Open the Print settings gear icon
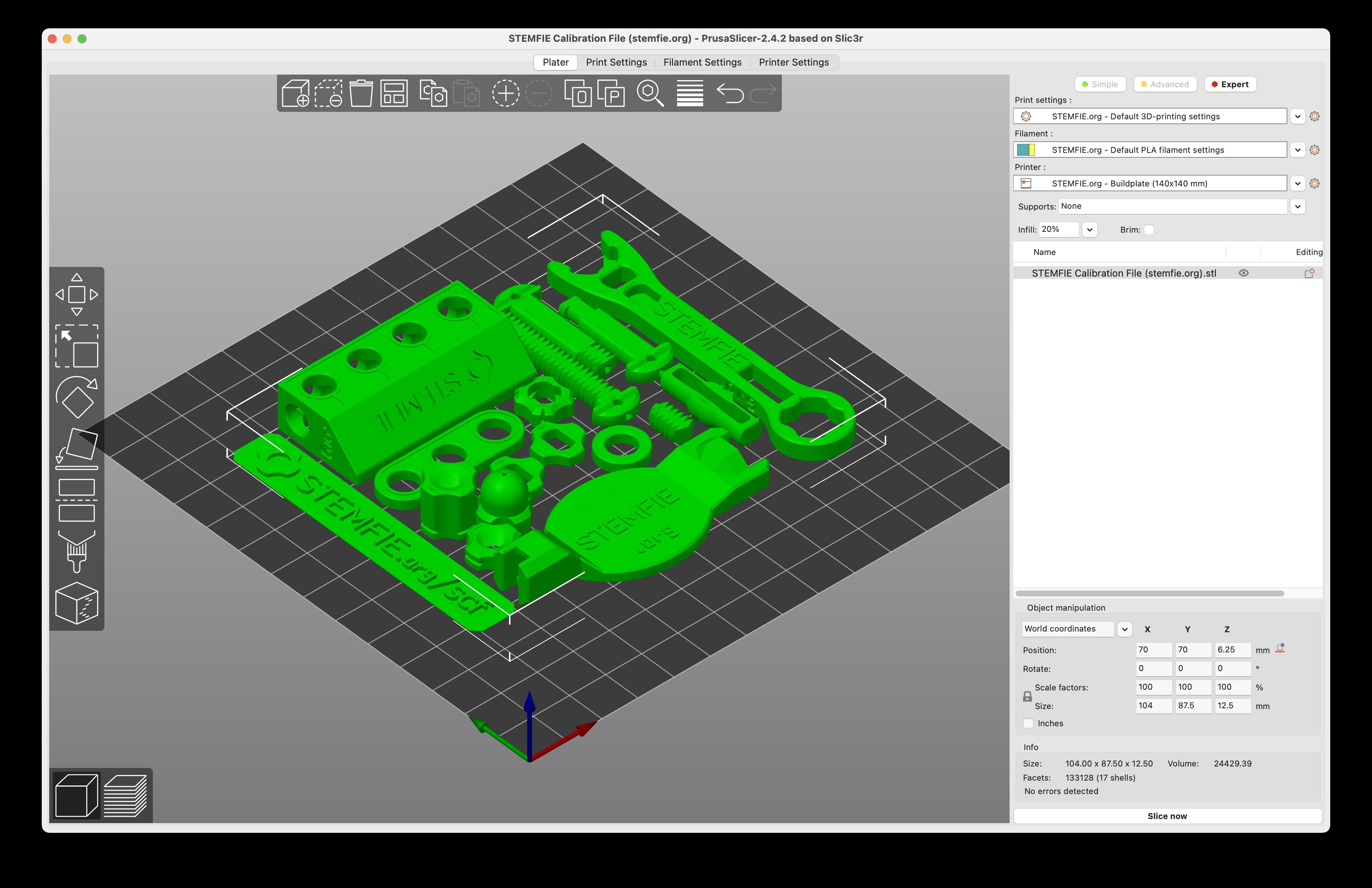 [x=1314, y=116]
